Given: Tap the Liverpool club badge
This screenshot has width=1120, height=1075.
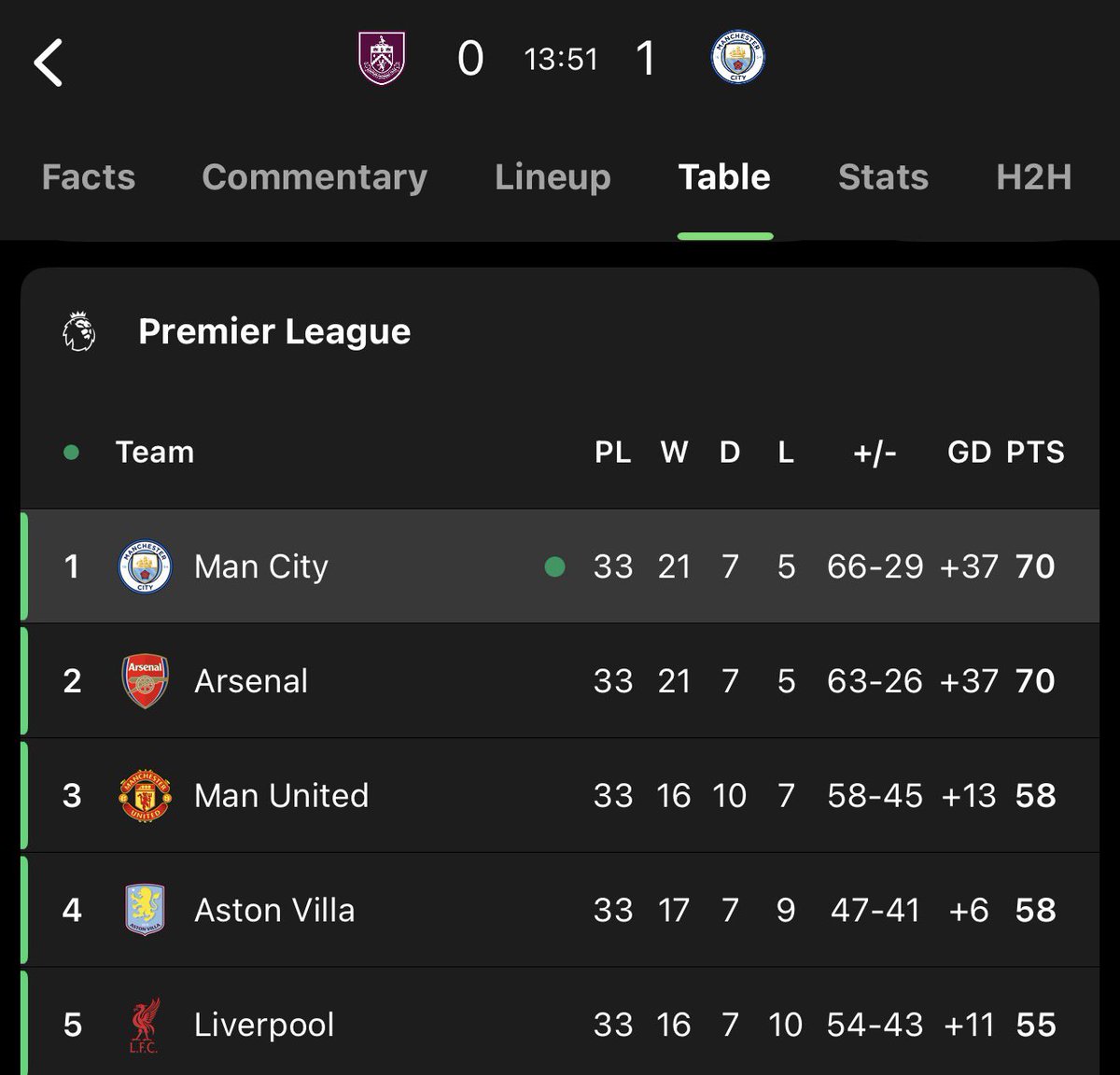Looking at the screenshot, I should (x=145, y=1025).
